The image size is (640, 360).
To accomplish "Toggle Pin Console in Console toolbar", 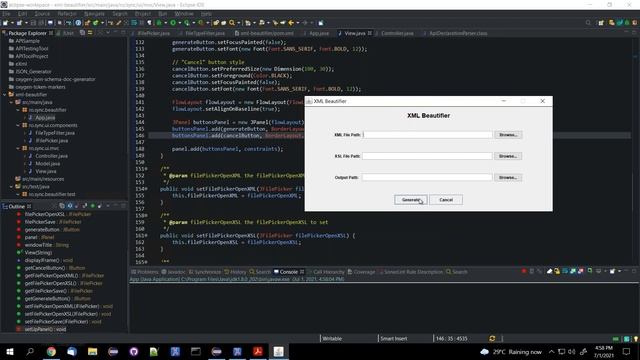I will click(590, 270).
